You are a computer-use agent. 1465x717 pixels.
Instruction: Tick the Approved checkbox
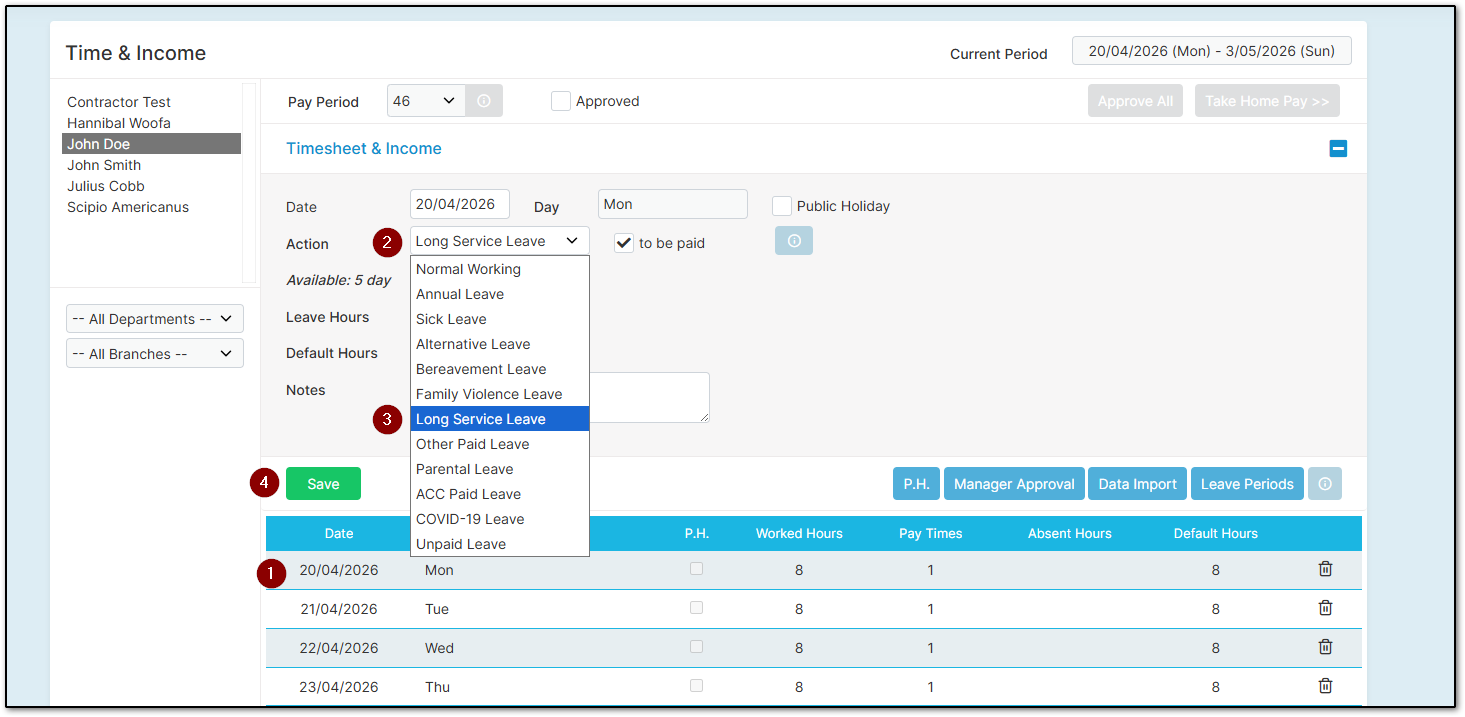point(561,101)
